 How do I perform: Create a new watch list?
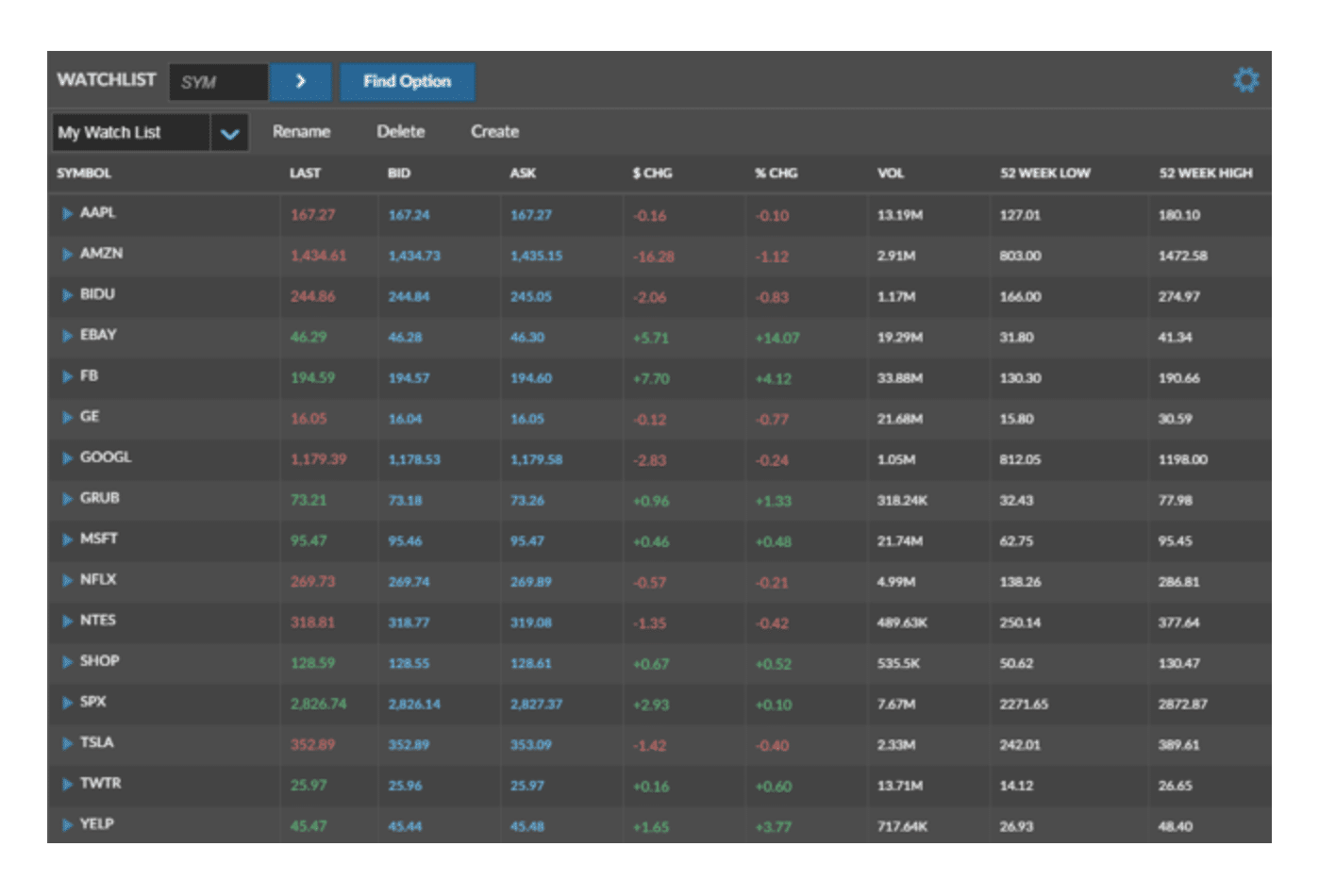point(495,132)
